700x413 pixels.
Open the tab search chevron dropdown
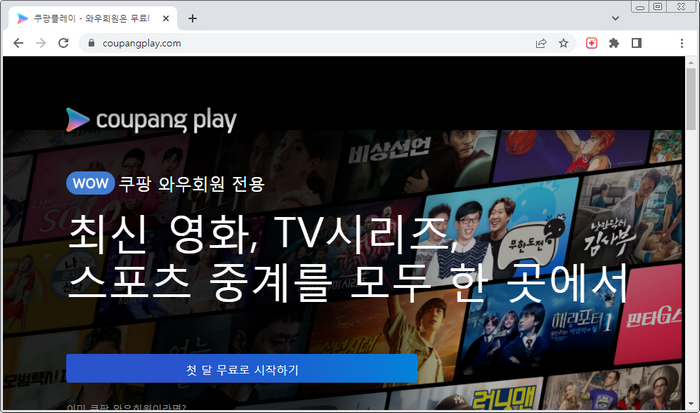(x=615, y=18)
